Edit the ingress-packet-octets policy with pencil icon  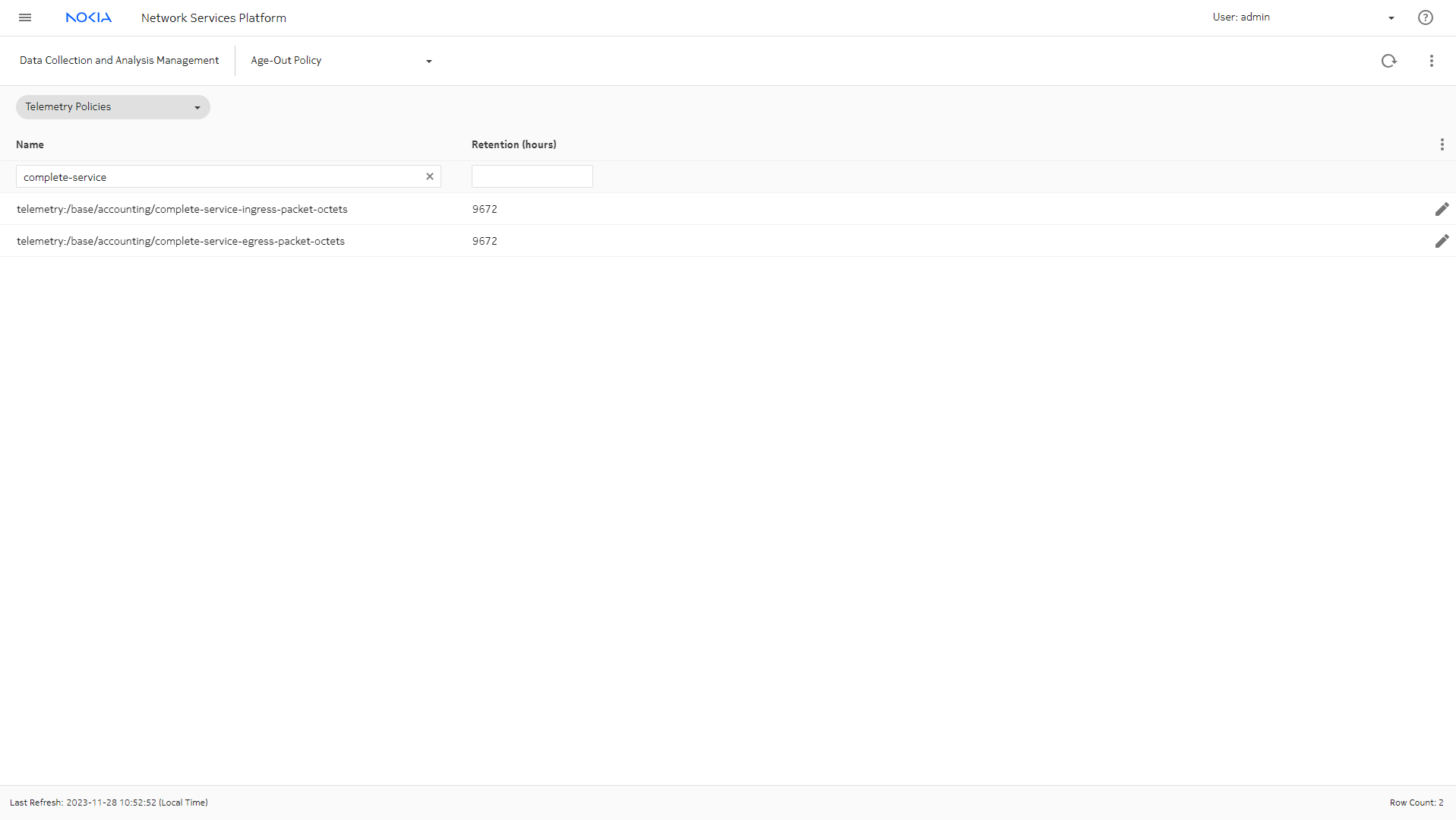tap(1442, 209)
